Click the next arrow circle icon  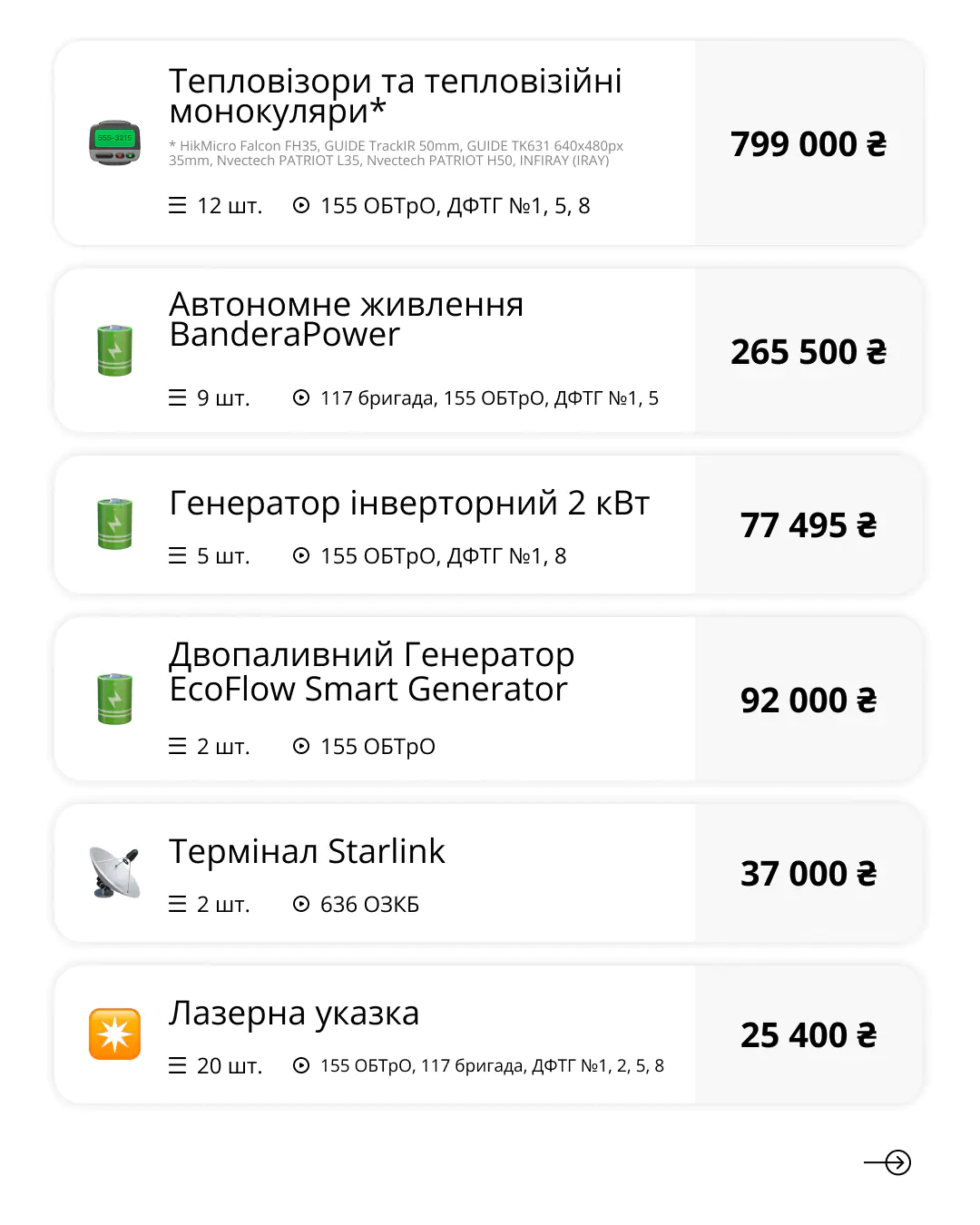(897, 1162)
